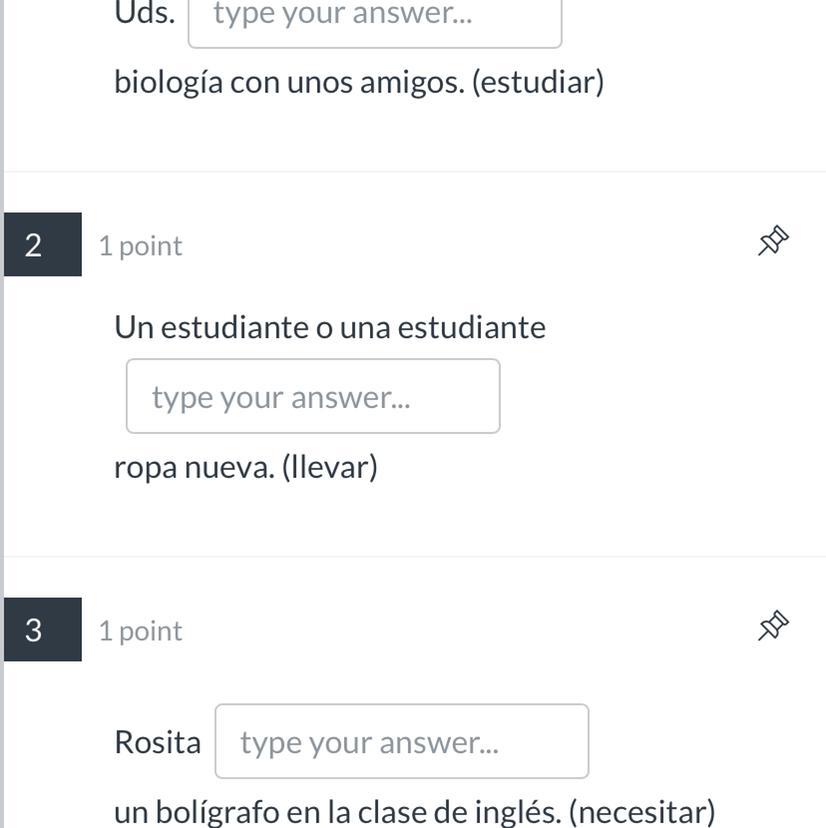Click the '(estudiar)' verb hint
826x828 pixels.
pyautogui.click(x=538, y=82)
